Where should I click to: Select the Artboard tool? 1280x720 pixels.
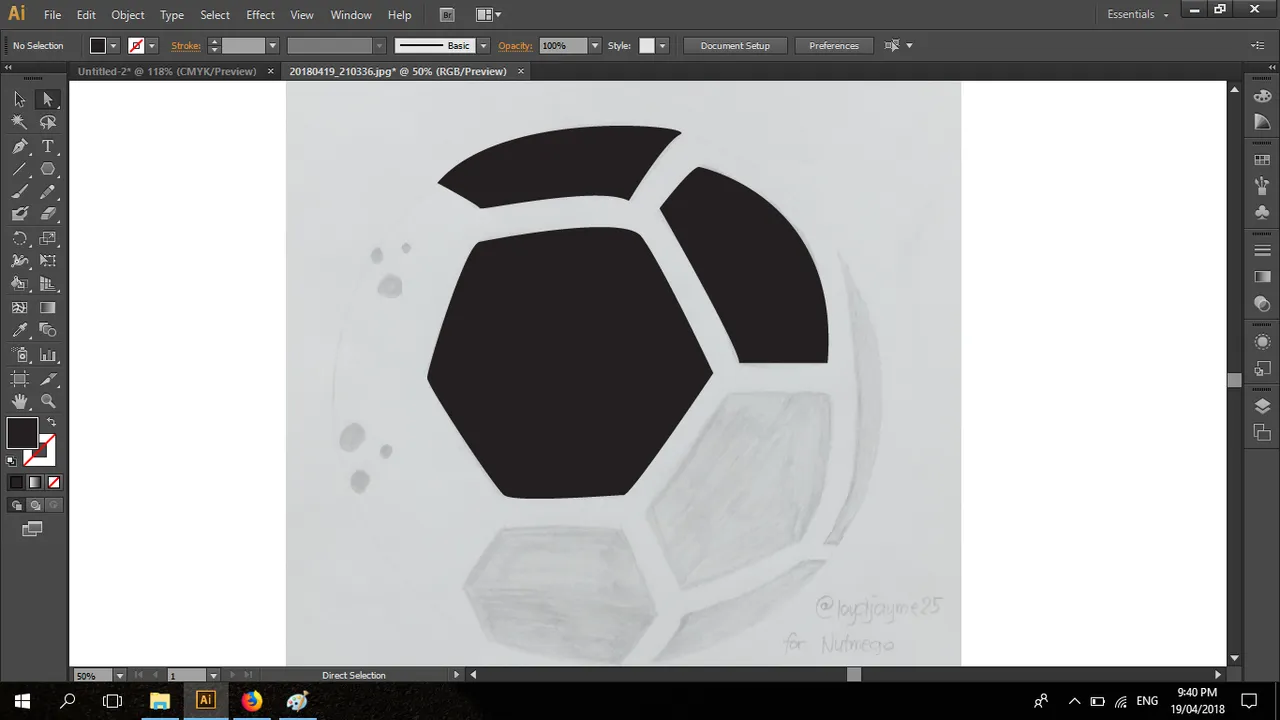(19, 379)
